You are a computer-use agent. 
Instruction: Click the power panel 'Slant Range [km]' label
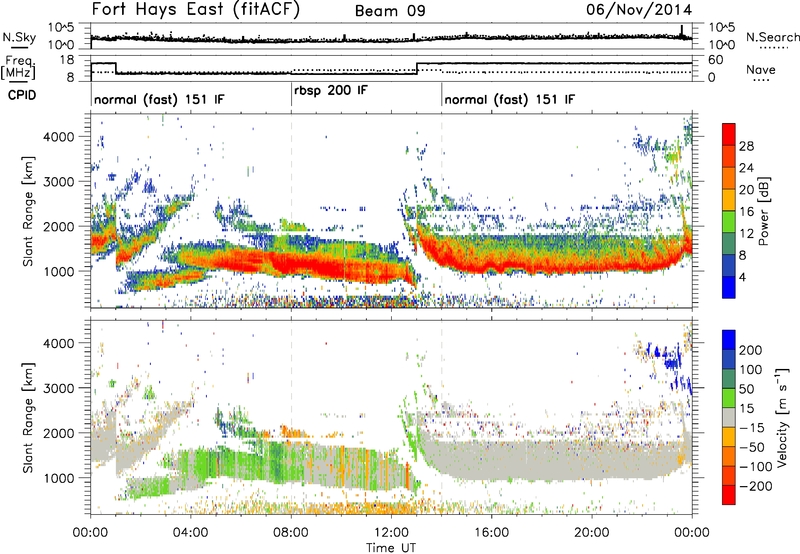28,211
